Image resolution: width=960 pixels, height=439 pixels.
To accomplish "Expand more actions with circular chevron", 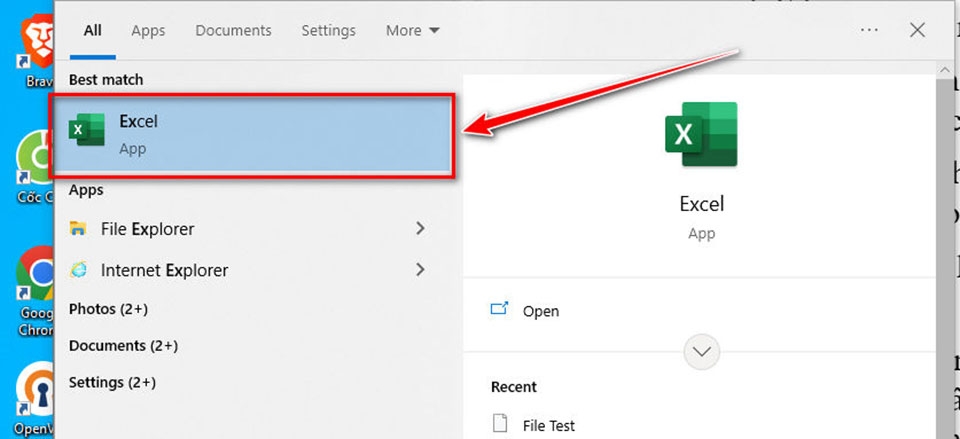I will tap(702, 351).
